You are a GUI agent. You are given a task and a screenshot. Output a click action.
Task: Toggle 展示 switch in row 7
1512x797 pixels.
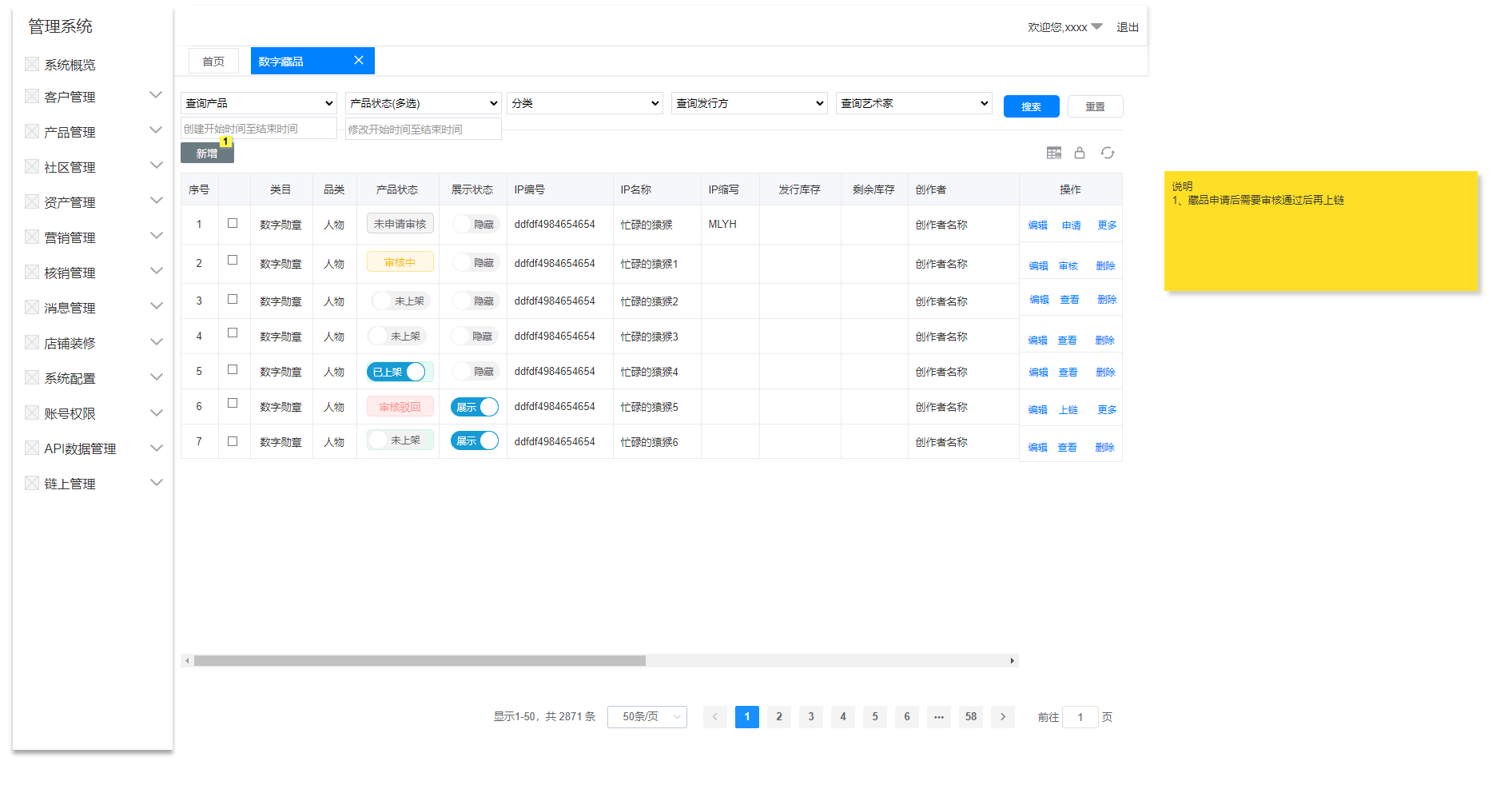click(x=475, y=440)
